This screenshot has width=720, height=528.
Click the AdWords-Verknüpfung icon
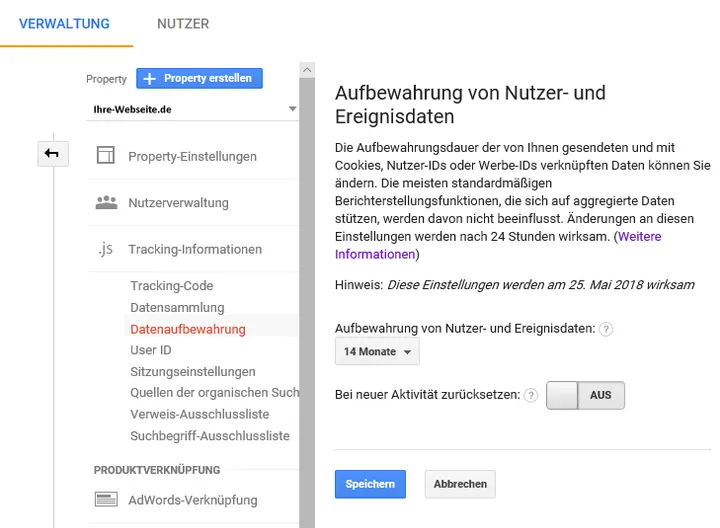(x=106, y=499)
